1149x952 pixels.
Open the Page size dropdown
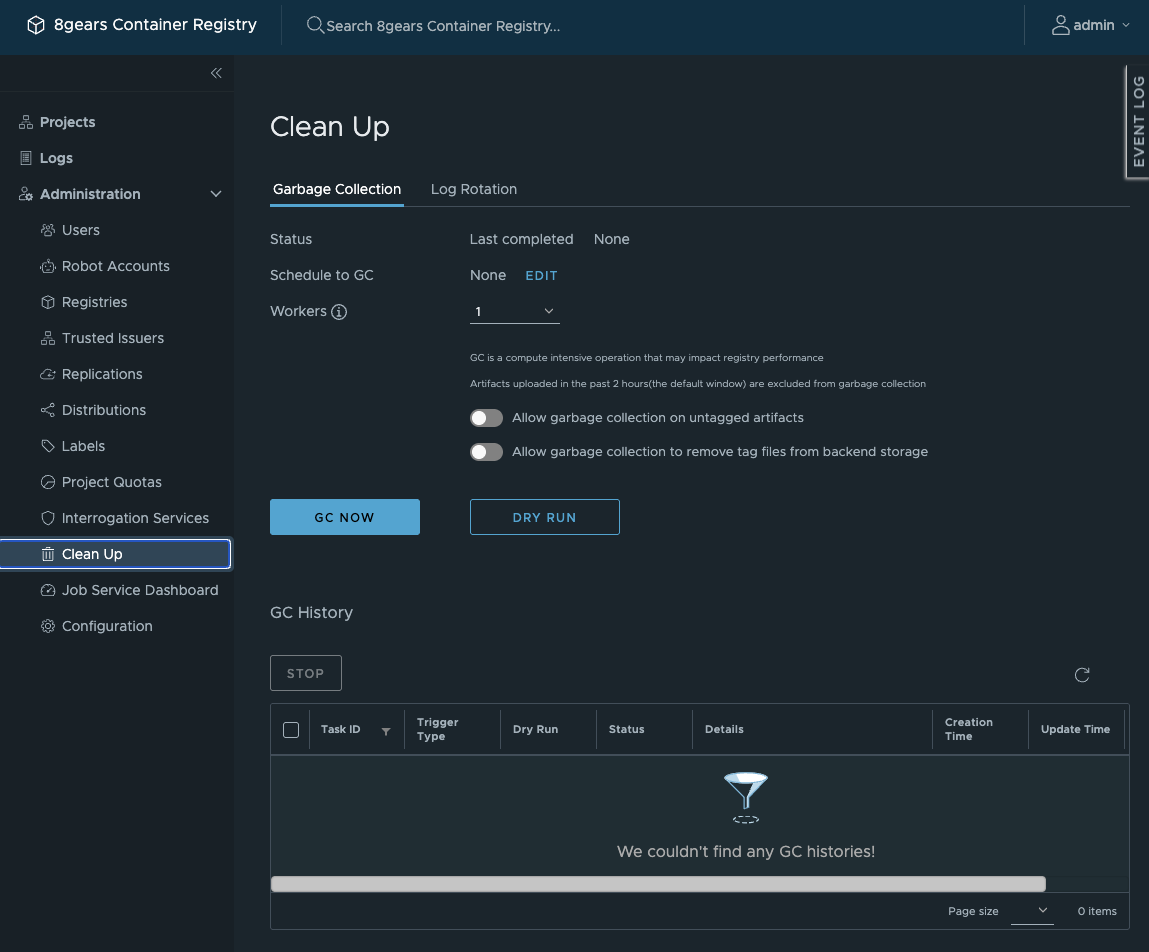click(1032, 911)
